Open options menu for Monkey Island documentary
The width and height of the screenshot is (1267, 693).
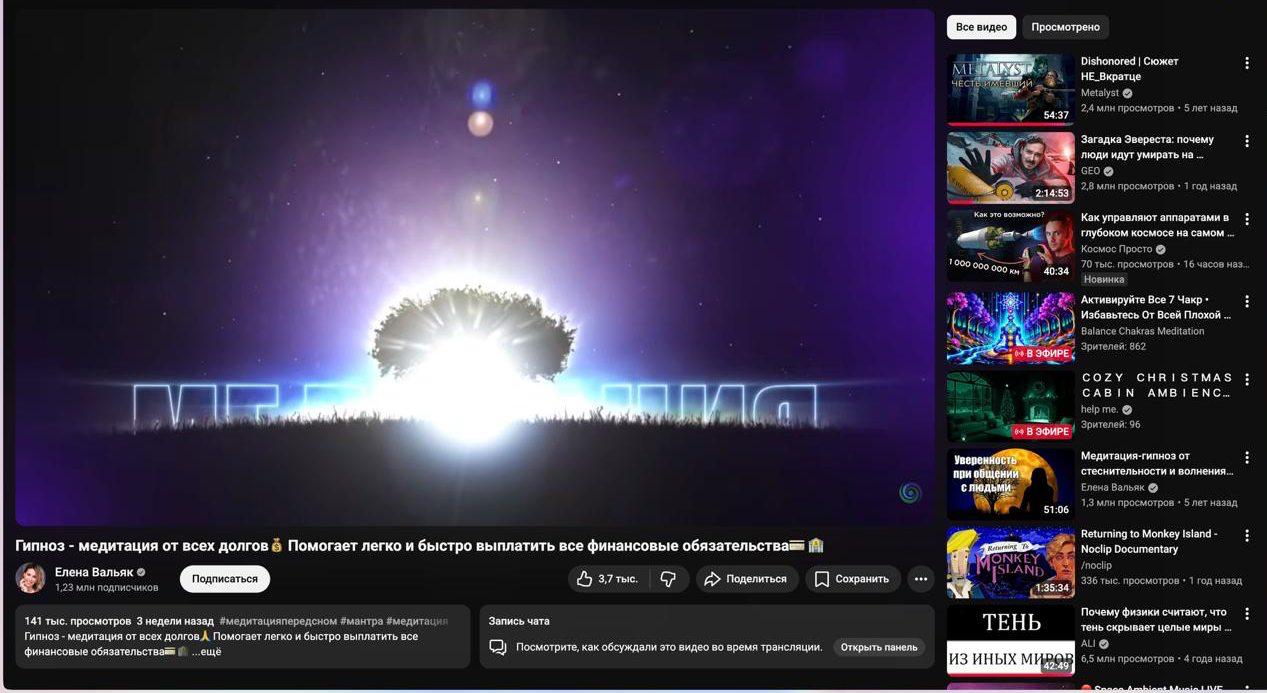click(x=1247, y=535)
